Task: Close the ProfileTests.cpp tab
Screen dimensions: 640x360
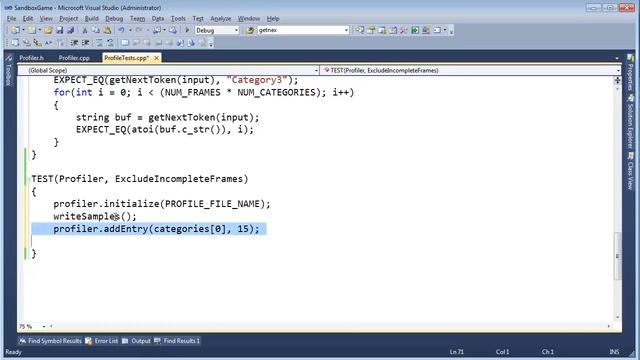Action: coord(156,58)
